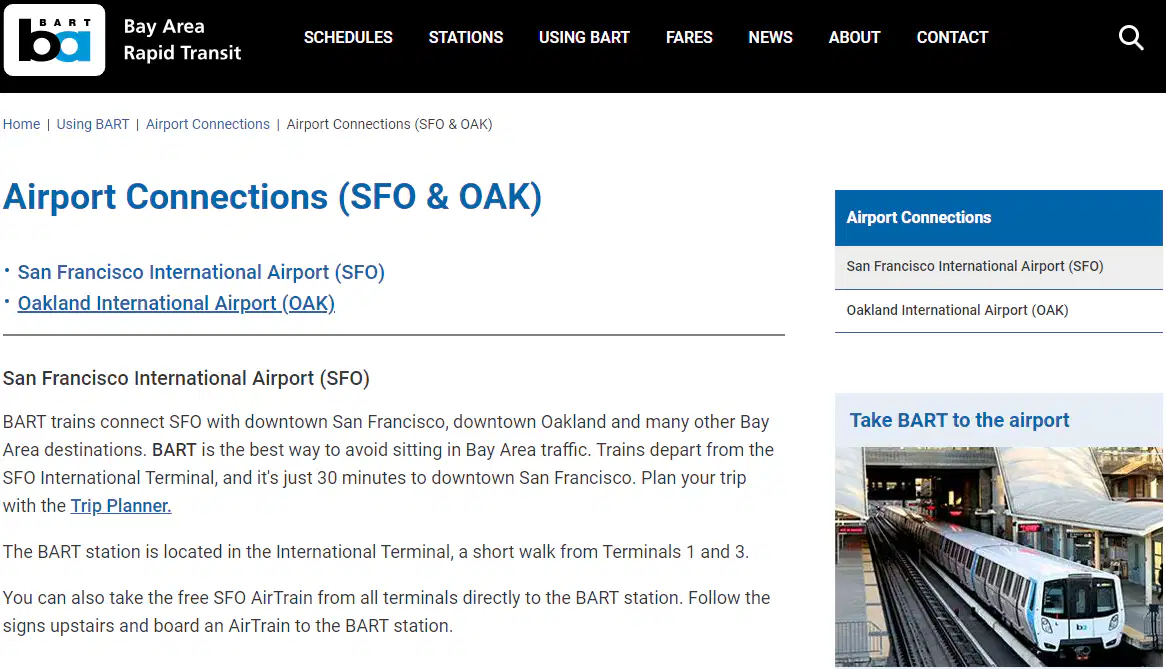Open the Contact menu item
The width and height of the screenshot is (1166, 669).
pos(952,37)
